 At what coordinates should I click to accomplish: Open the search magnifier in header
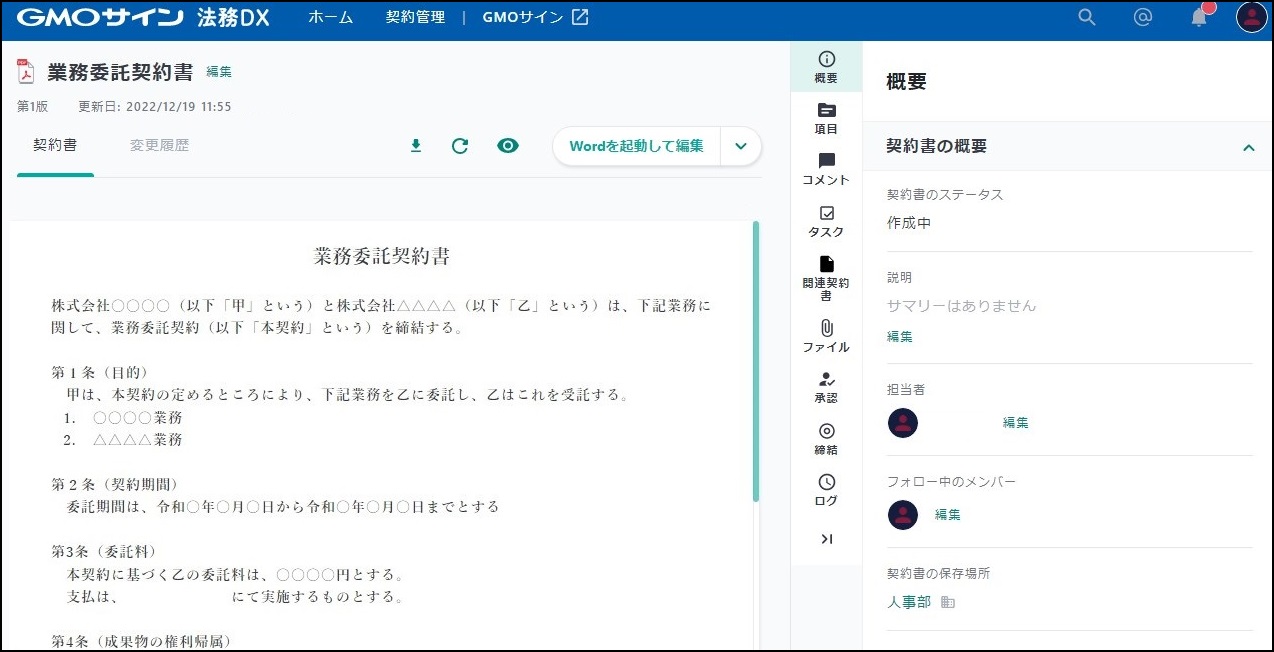point(1087,18)
